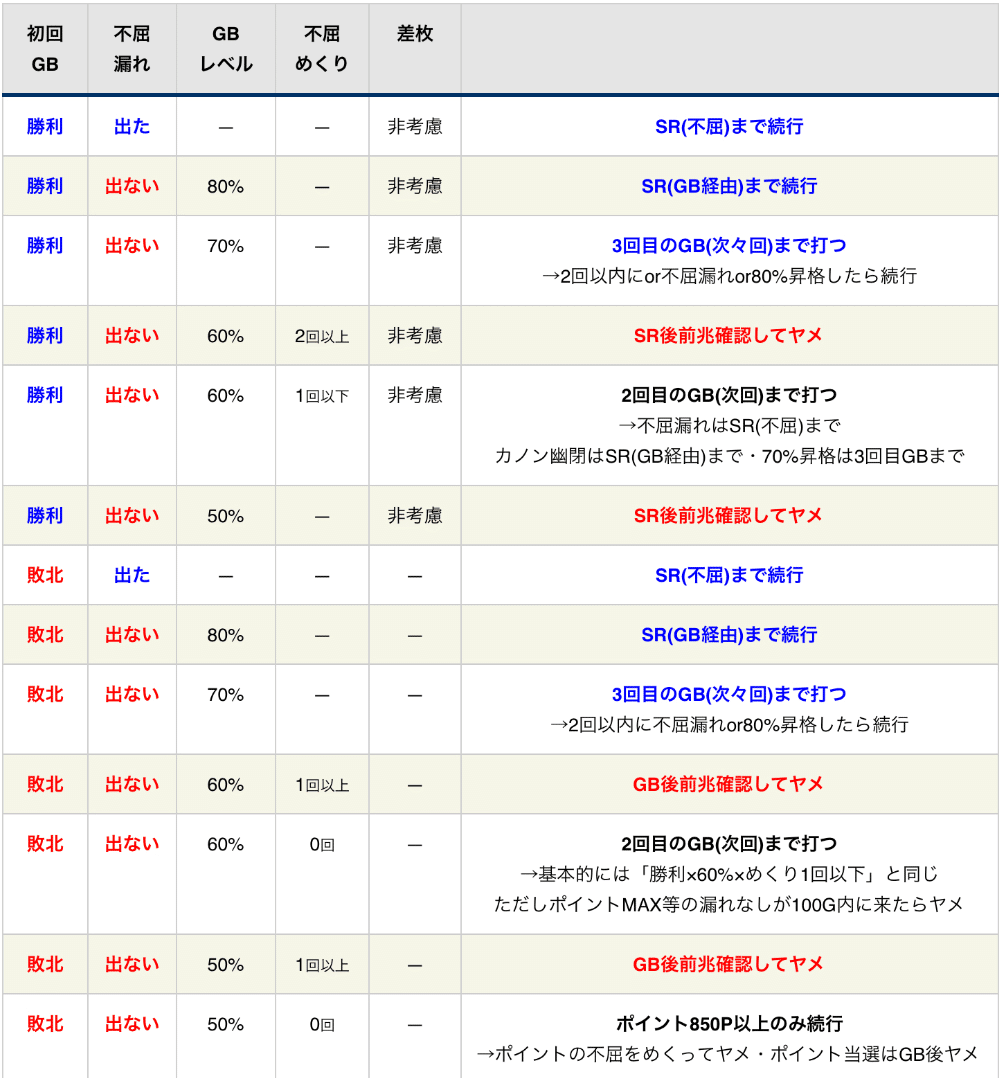
Task: Click SR(不屈)まで続行 in the 敗北 row
Action: pyautogui.click(x=729, y=575)
